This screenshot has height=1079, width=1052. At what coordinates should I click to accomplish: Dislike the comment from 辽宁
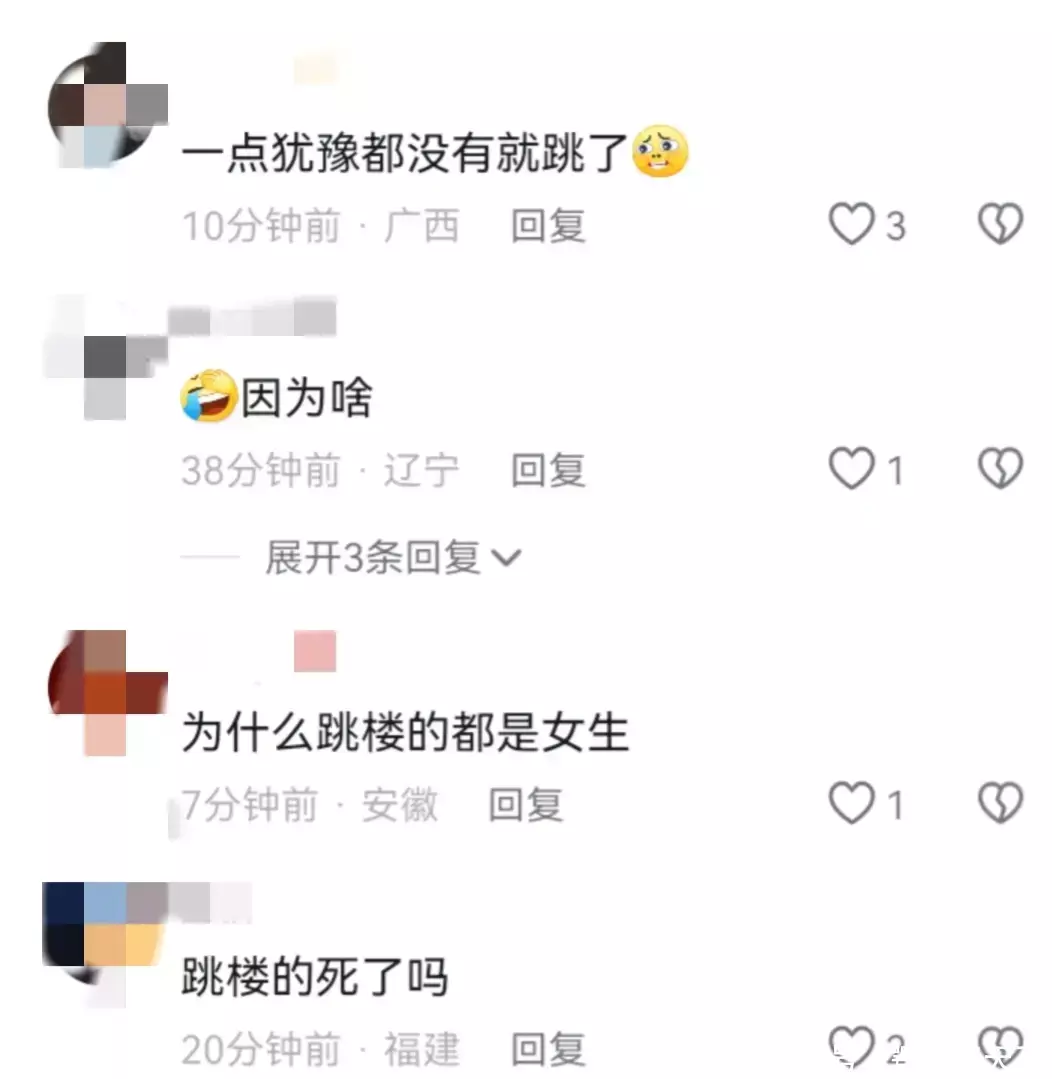tap(1000, 469)
